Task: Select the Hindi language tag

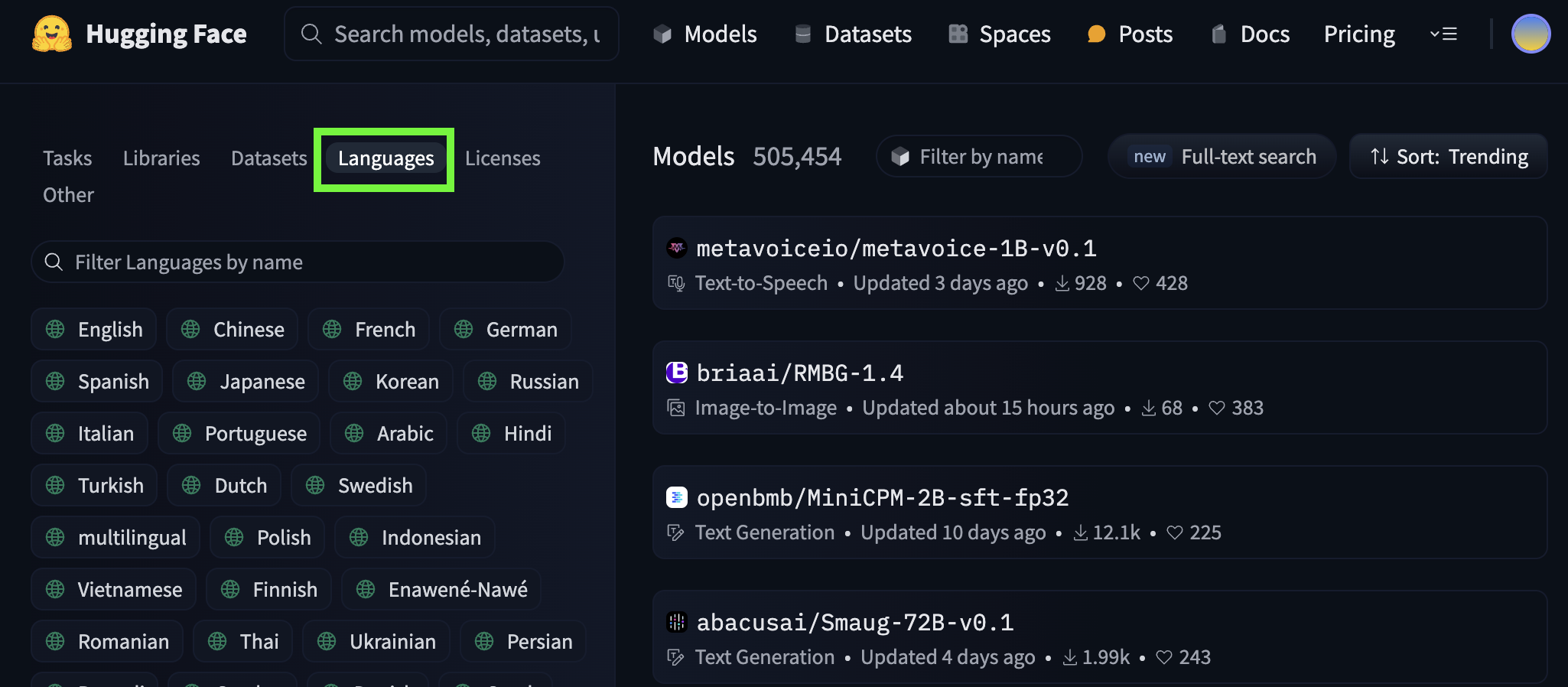Action: pos(511,434)
